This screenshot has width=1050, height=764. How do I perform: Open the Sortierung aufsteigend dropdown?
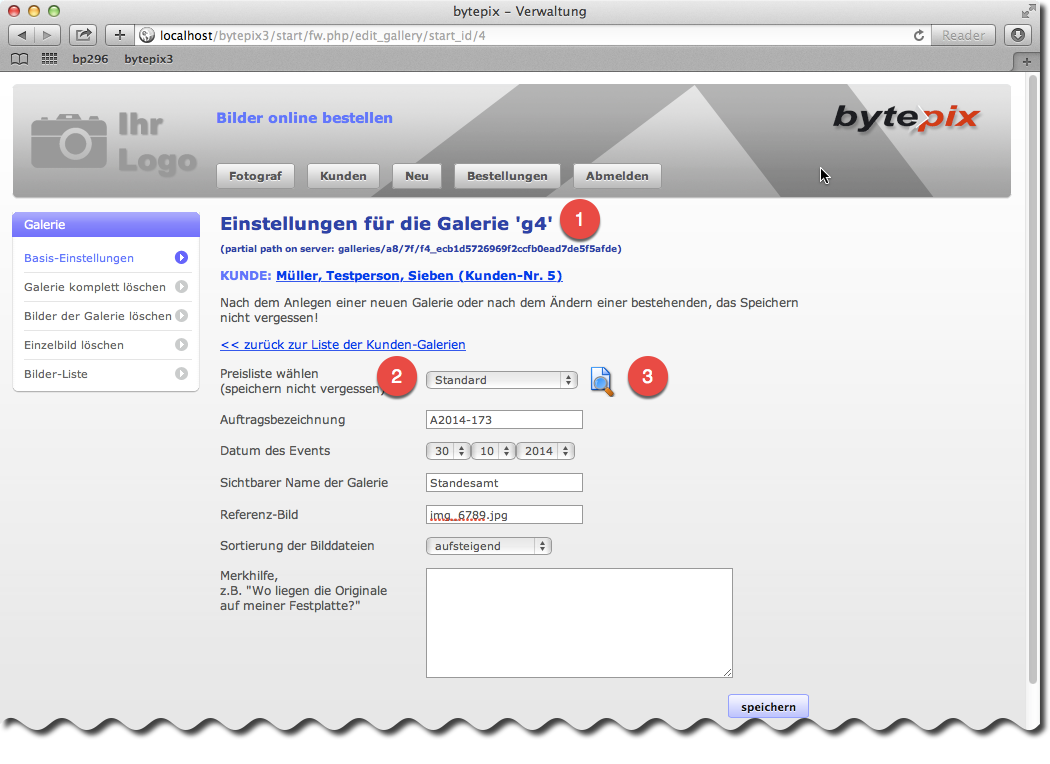click(x=489, y=546)
